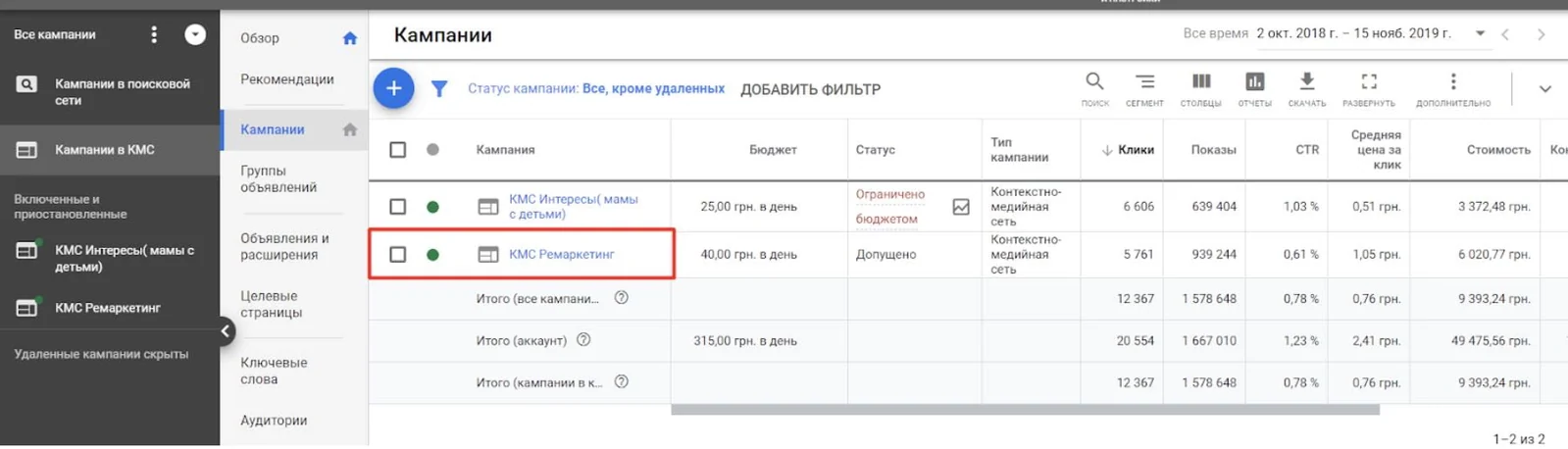Sort by the CTR column header

(1307, 150)
